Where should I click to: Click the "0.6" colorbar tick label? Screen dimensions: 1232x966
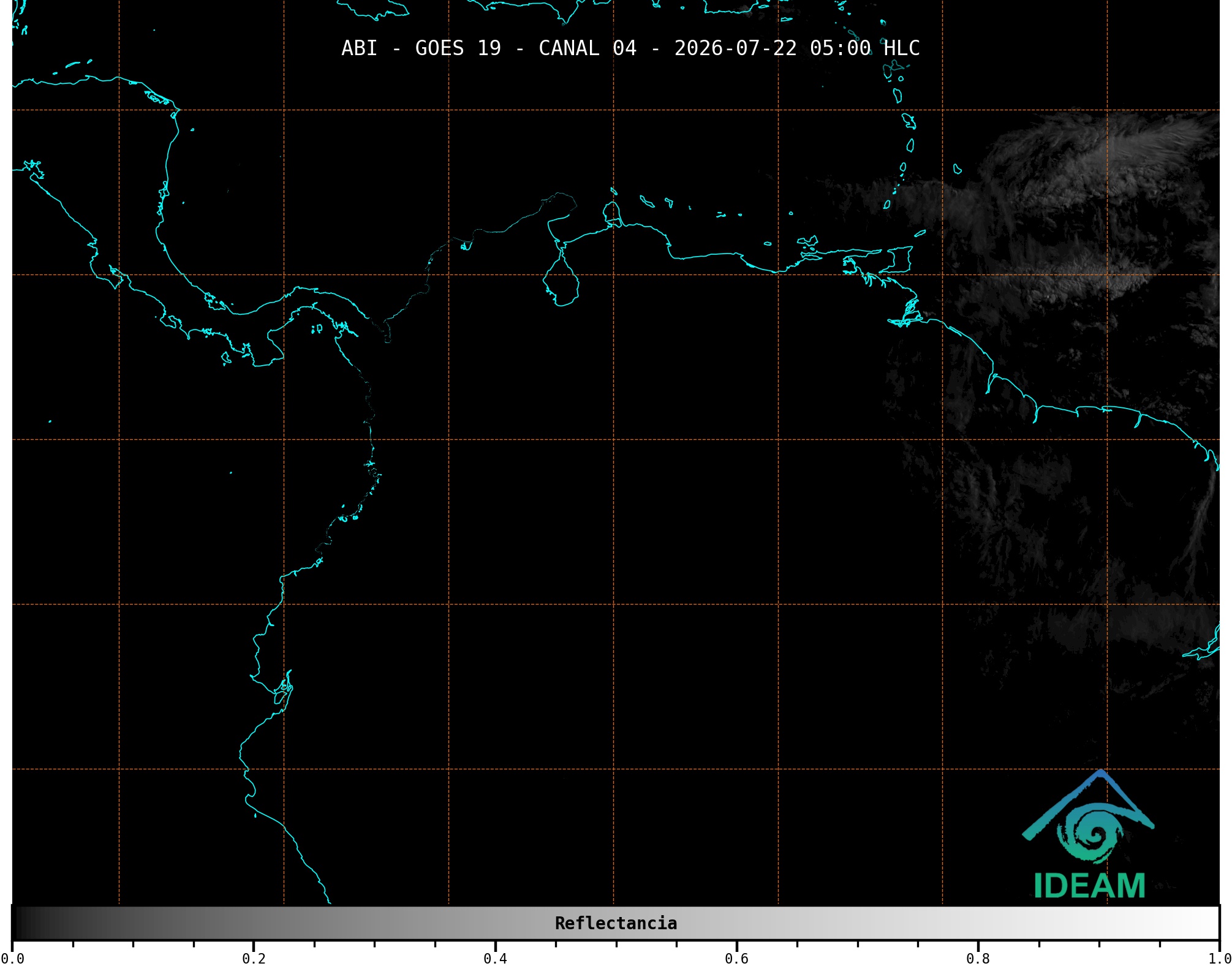coord(736,959)
